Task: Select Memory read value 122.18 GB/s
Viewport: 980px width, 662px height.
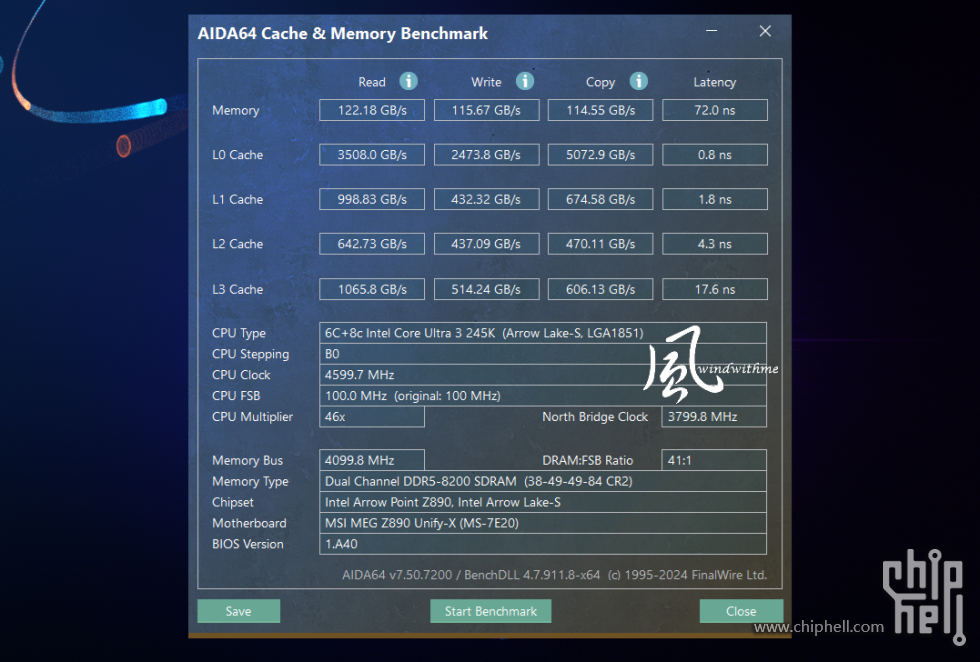Action: (372, 110)
